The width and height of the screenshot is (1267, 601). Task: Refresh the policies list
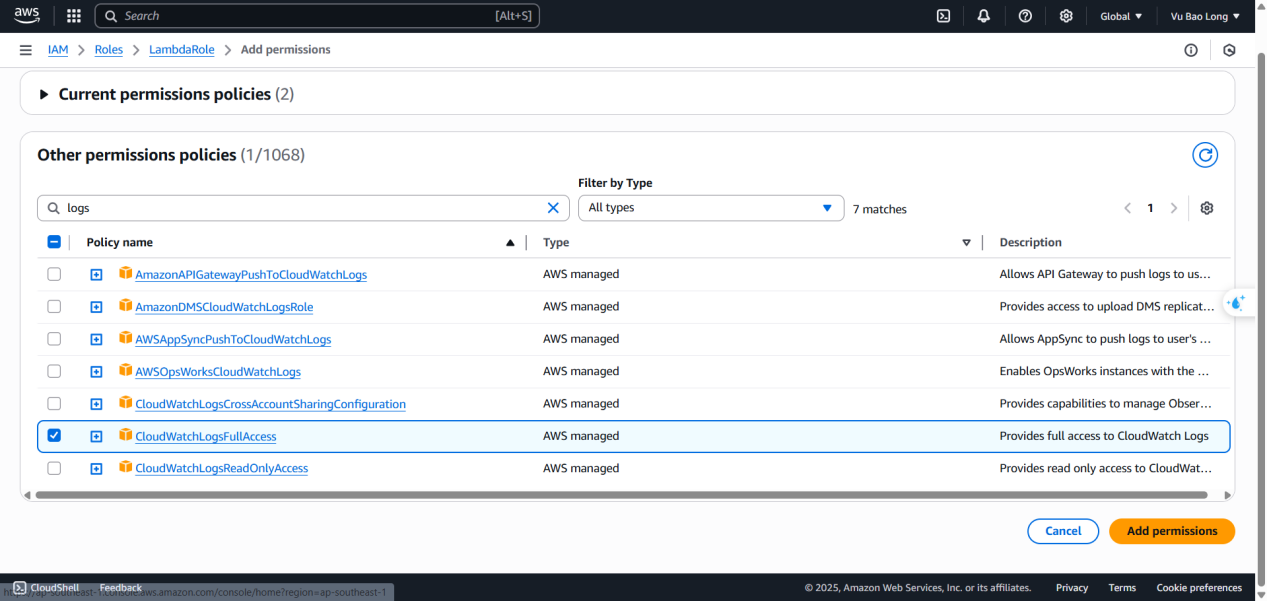(1205, 155)
